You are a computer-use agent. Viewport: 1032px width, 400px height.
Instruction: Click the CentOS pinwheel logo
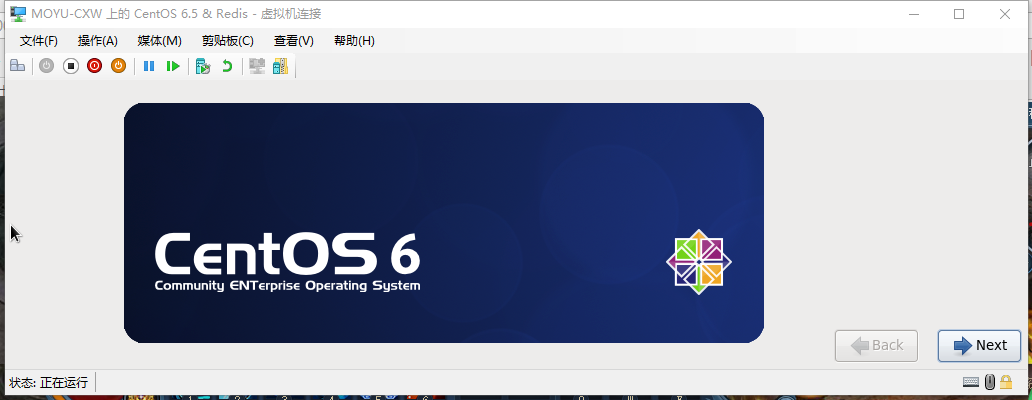[699, 262]
